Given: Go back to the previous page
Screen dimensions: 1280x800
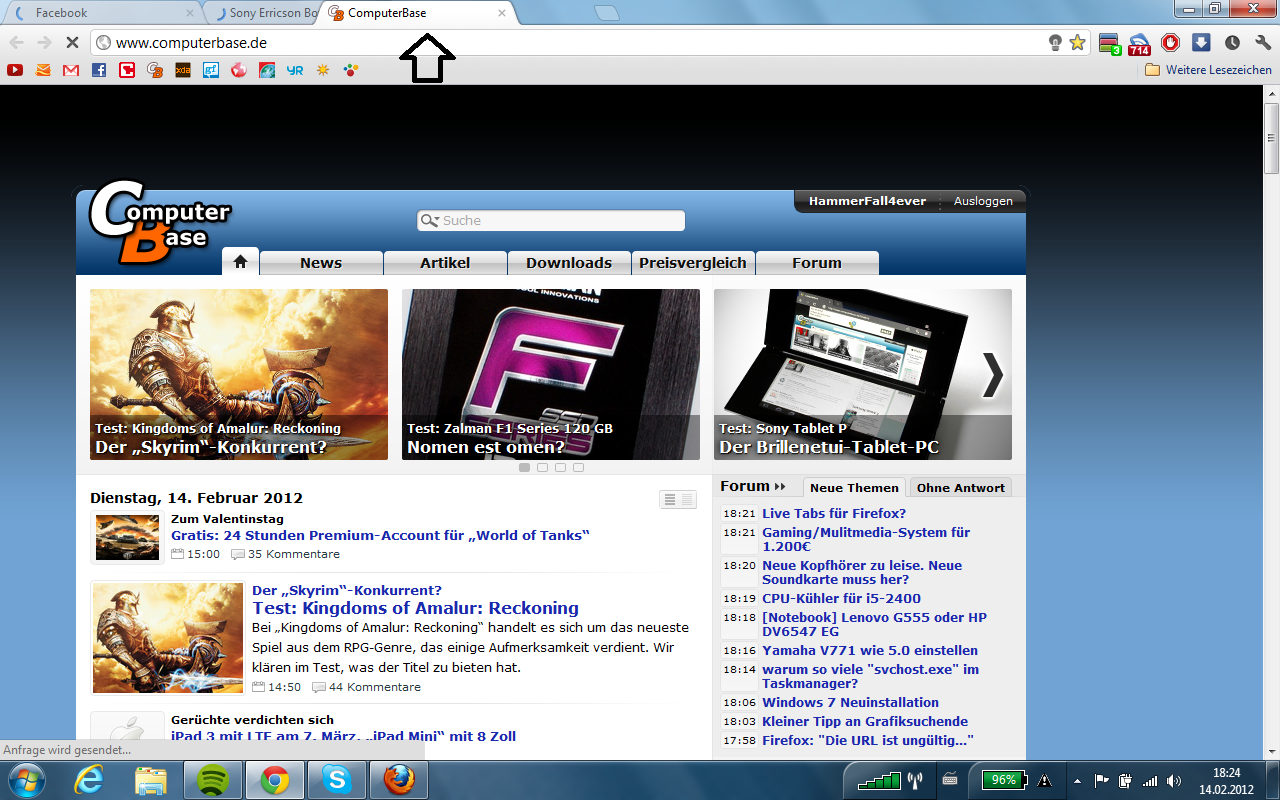Looking at the screenshot, I should click(16, 43).
